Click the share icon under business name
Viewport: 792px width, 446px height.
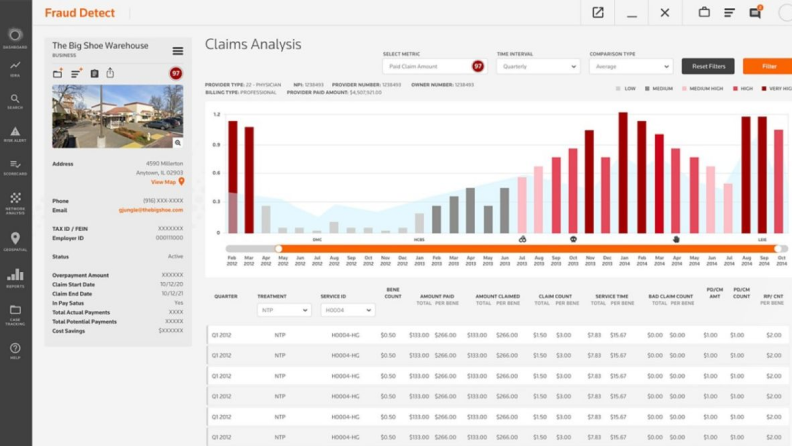pyautogui.click(x=110, y=73)
